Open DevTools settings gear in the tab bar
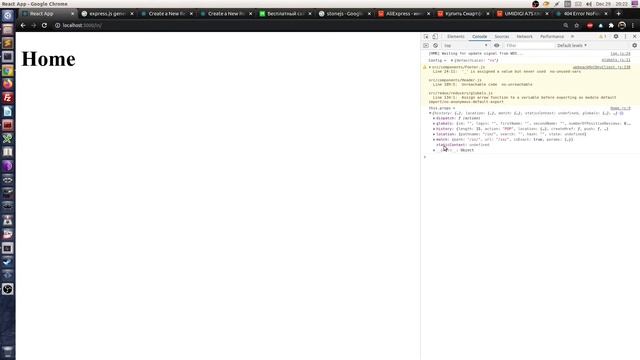640x360 pixels. pos(616,36)
